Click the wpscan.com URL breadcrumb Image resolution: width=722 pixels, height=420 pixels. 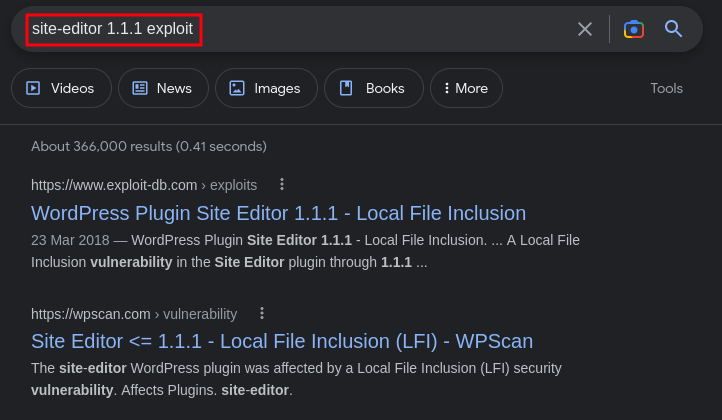tap(134, 314)
